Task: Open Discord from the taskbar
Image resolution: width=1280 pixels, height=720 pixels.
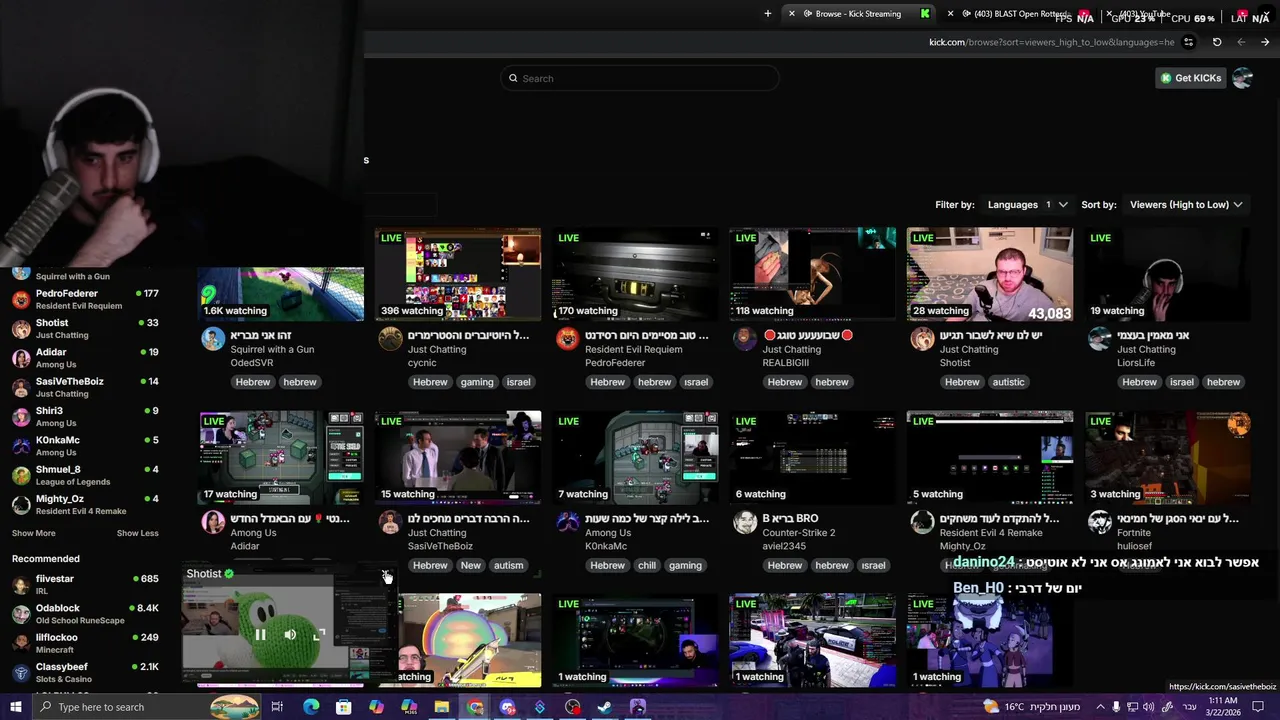Action: (507, 707)
